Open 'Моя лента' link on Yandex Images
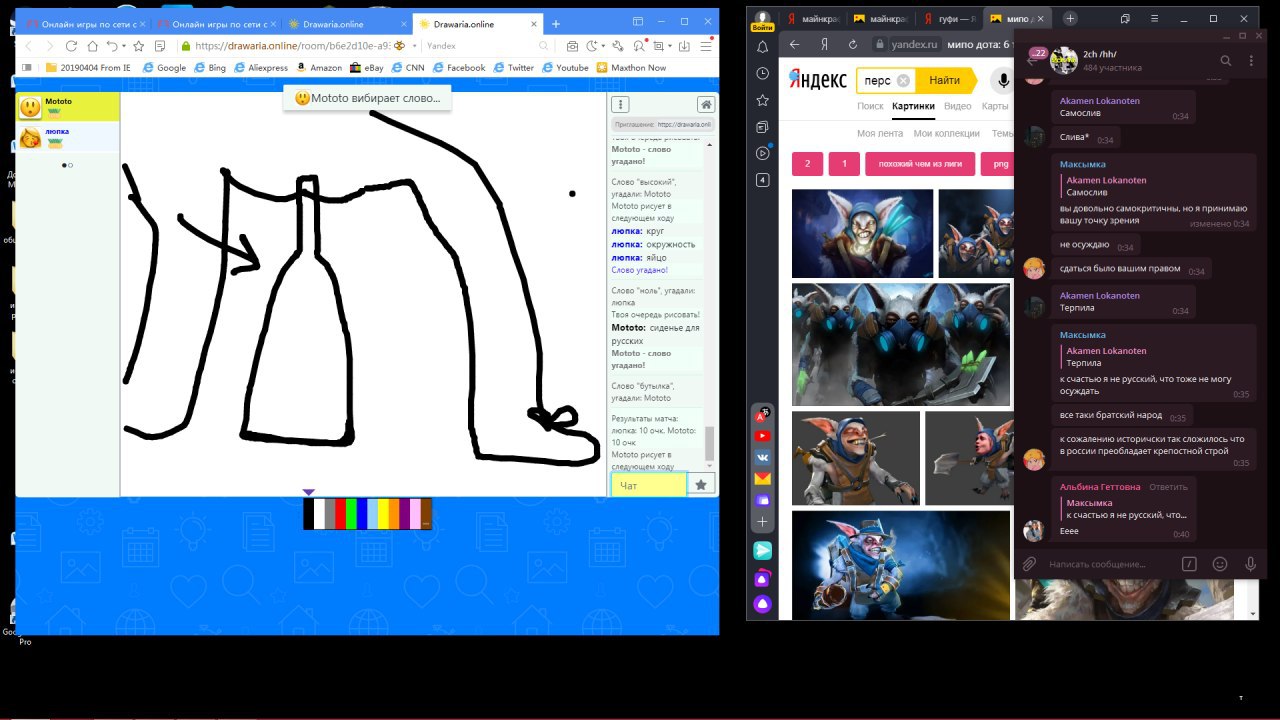 pyautogui.click(x=880, y=133)
